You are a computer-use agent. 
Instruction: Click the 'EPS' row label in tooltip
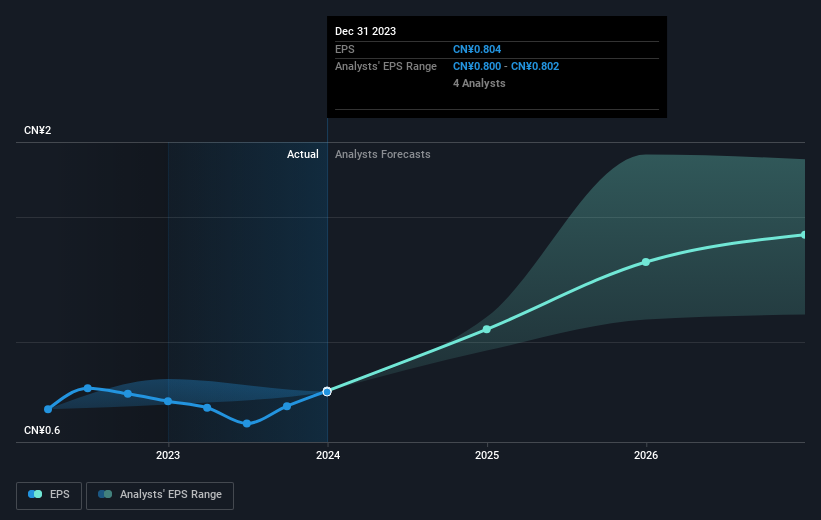(345, 49)
